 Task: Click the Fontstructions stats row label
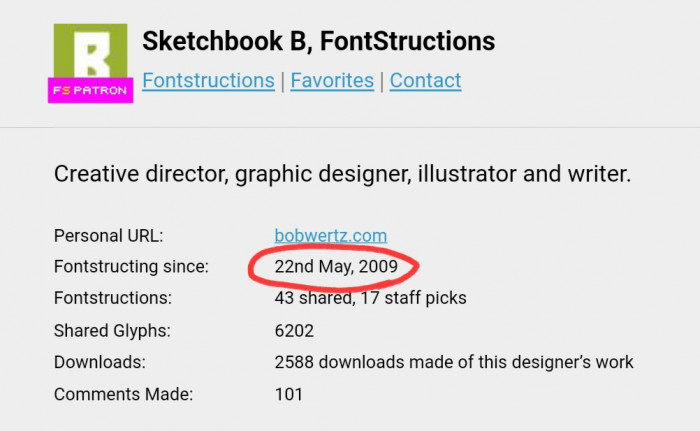pyautogui.click(x=113, y=298)
